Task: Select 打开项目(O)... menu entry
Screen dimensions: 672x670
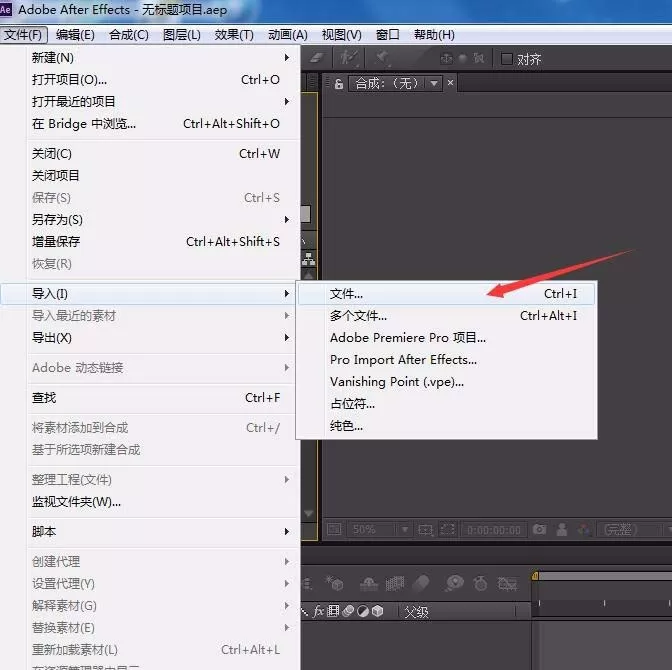Action: point(161,80)
